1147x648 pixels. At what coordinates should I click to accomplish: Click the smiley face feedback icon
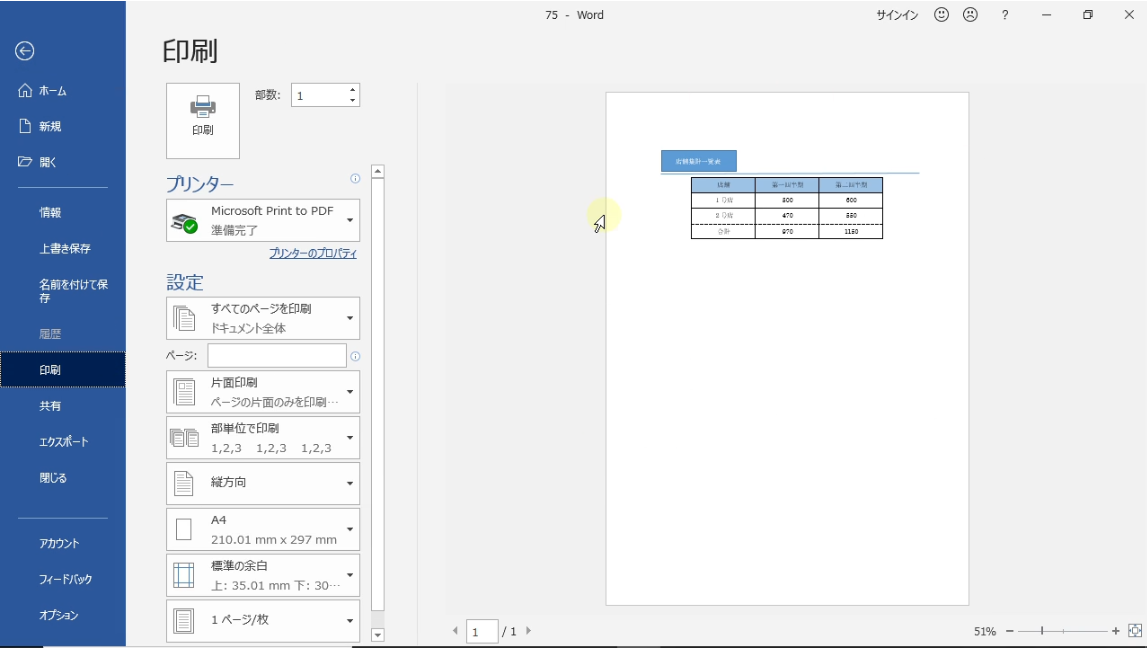(941, 15)
